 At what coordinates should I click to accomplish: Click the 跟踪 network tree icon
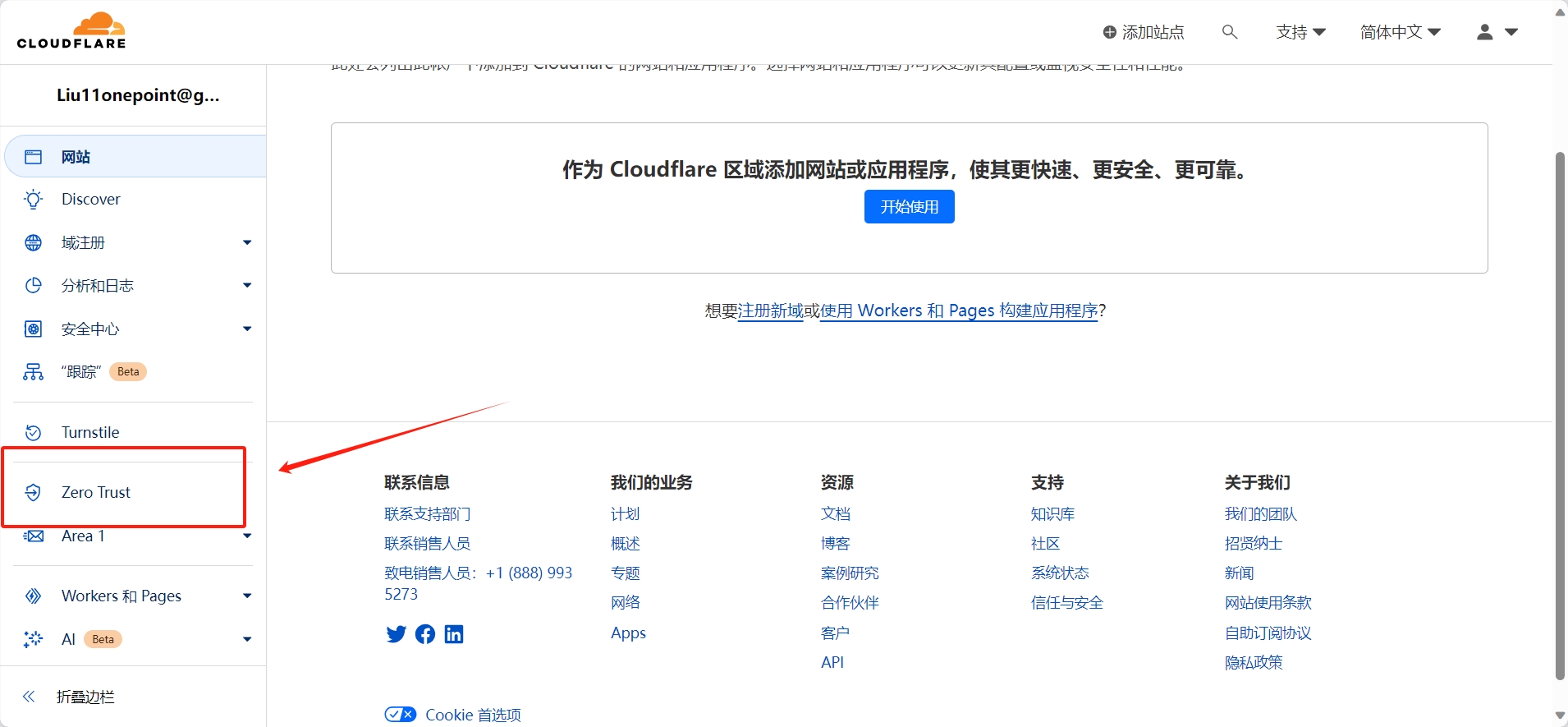pos(33,372)
